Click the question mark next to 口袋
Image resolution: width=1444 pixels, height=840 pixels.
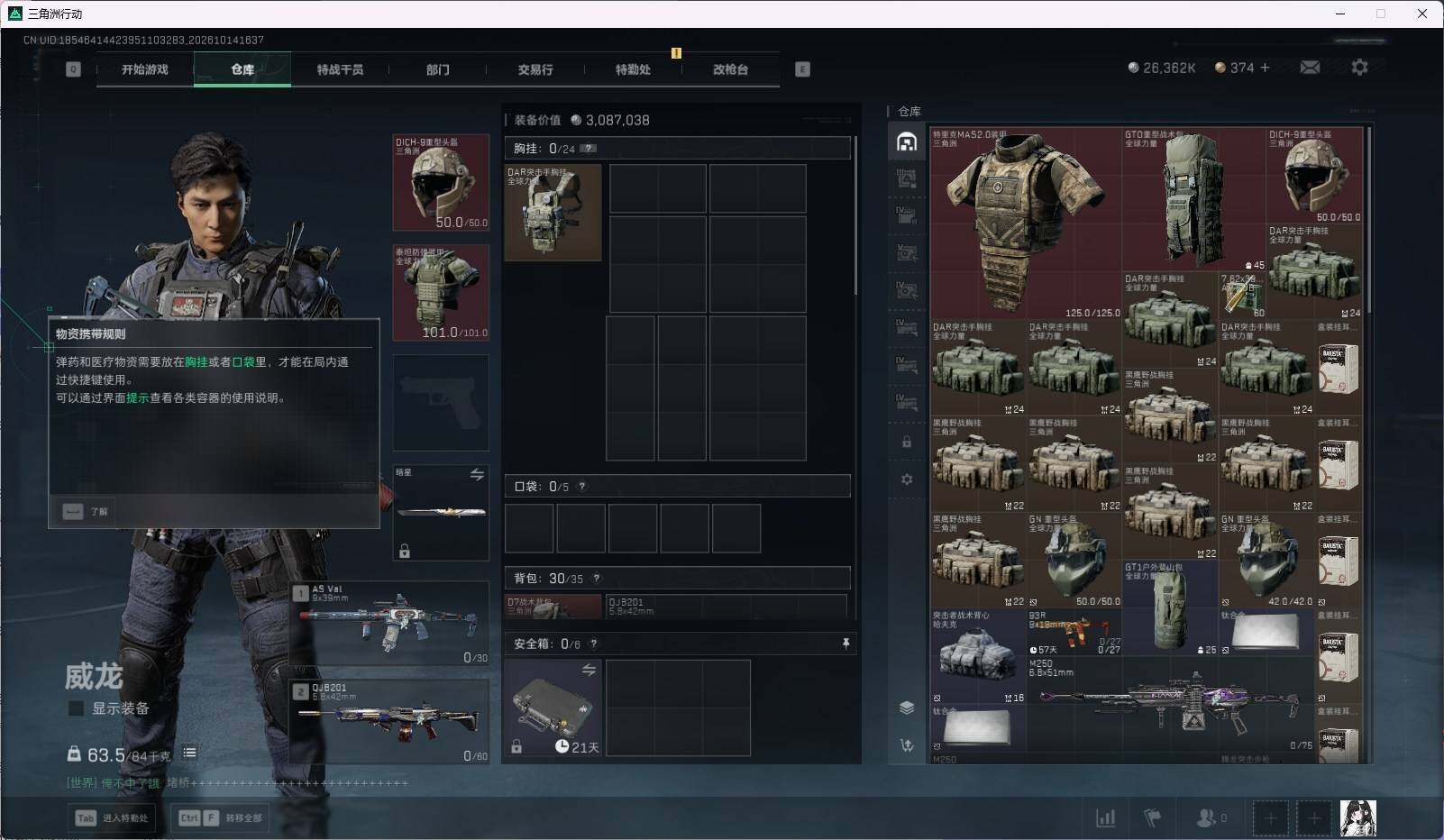pyautogui.click(x=582, y=487)
